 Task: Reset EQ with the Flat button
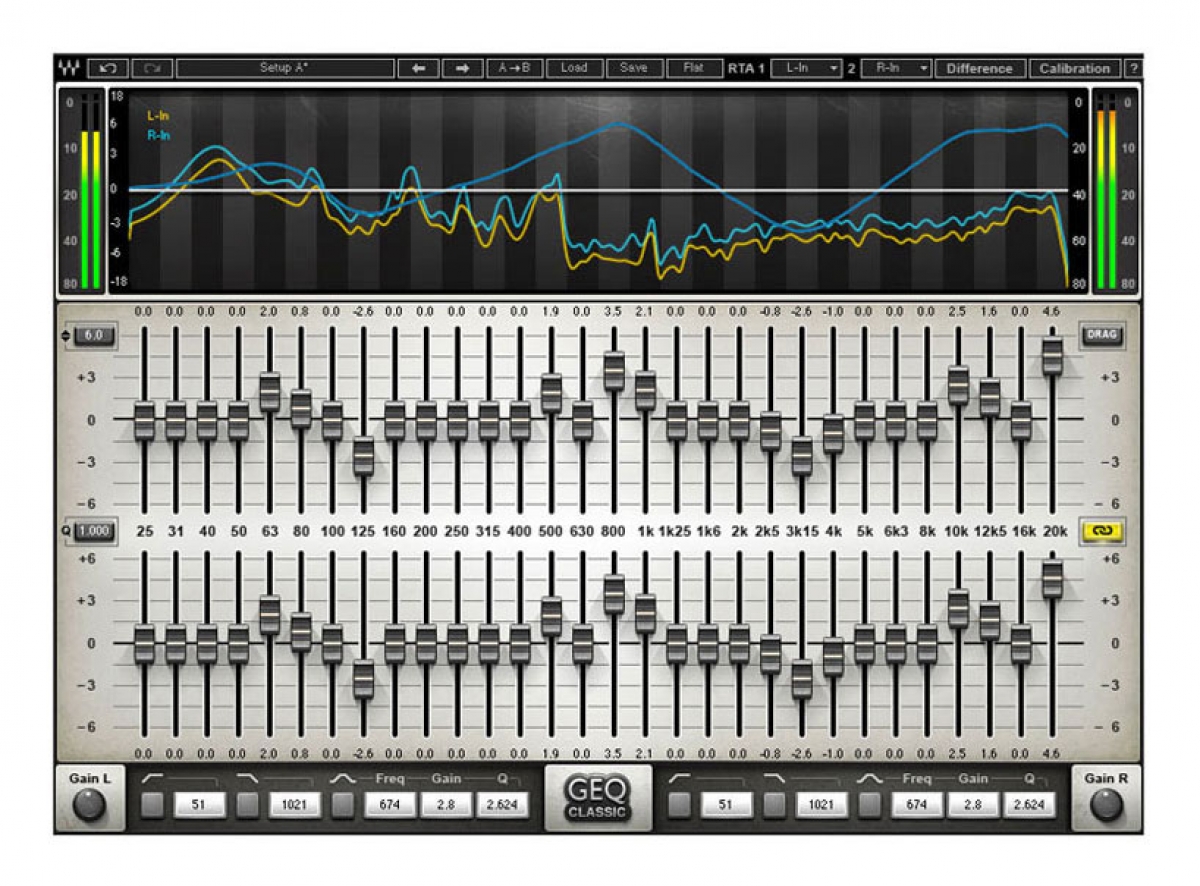tap(694, 68)
